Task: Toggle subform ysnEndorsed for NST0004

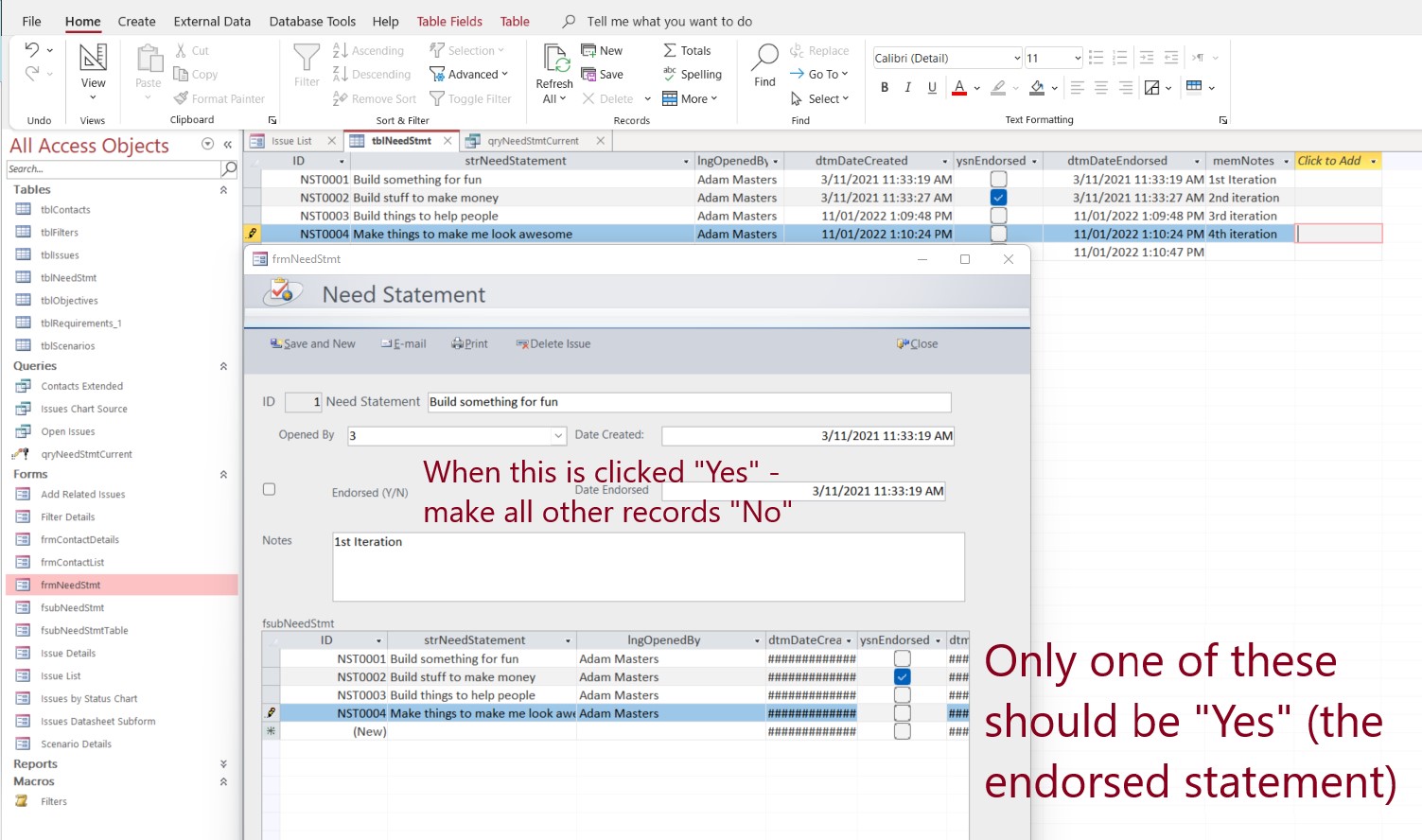Action: [x=903, y=713]
